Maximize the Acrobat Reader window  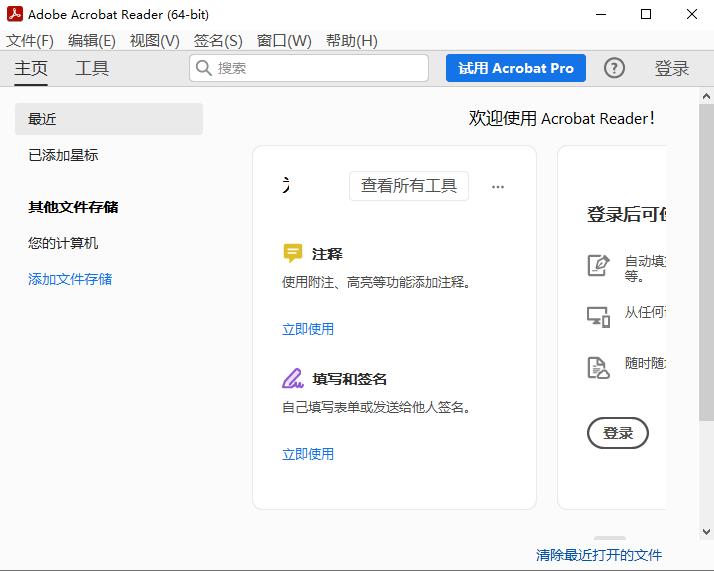pos(646,15)
